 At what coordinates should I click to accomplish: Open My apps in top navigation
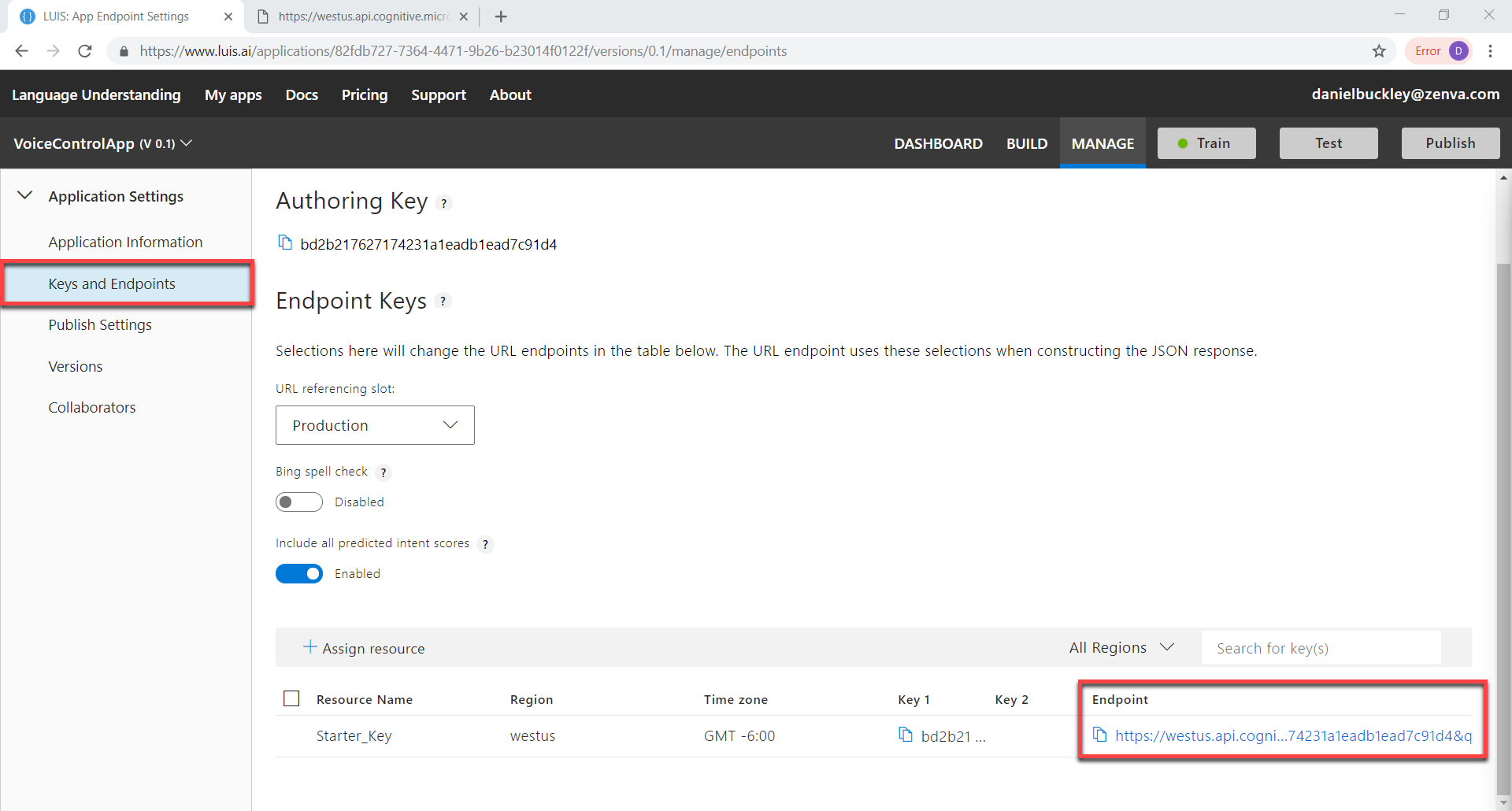(x=233, y=94)
